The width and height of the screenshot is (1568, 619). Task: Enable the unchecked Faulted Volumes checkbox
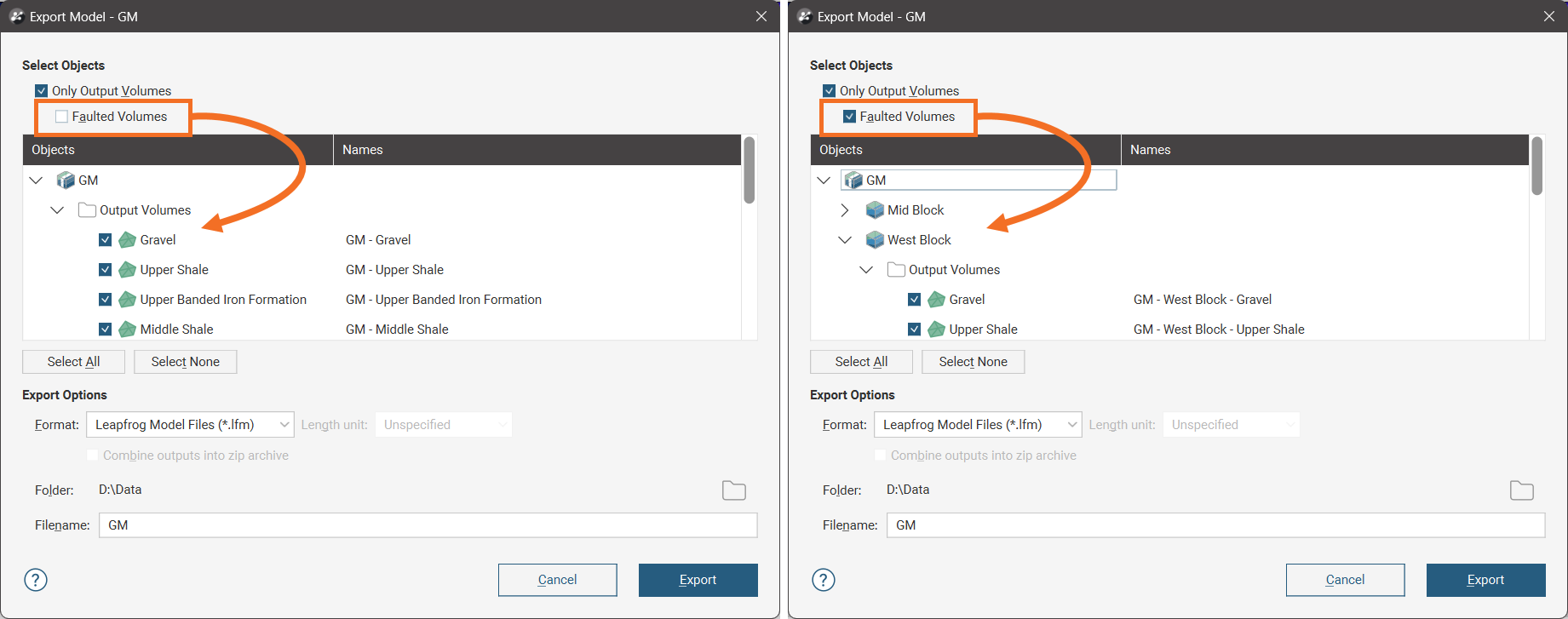click(62, 117)
